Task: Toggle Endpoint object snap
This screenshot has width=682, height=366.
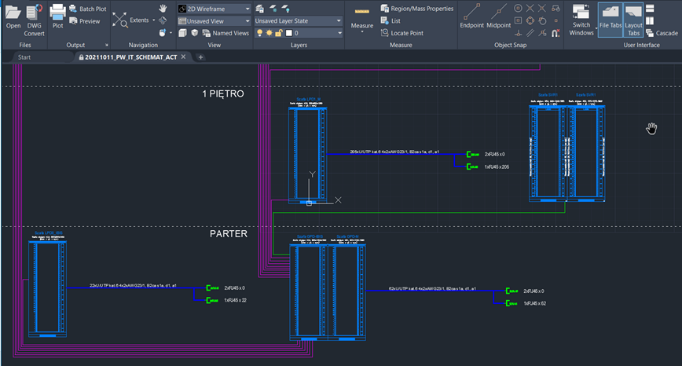Action: click(472, 16)
